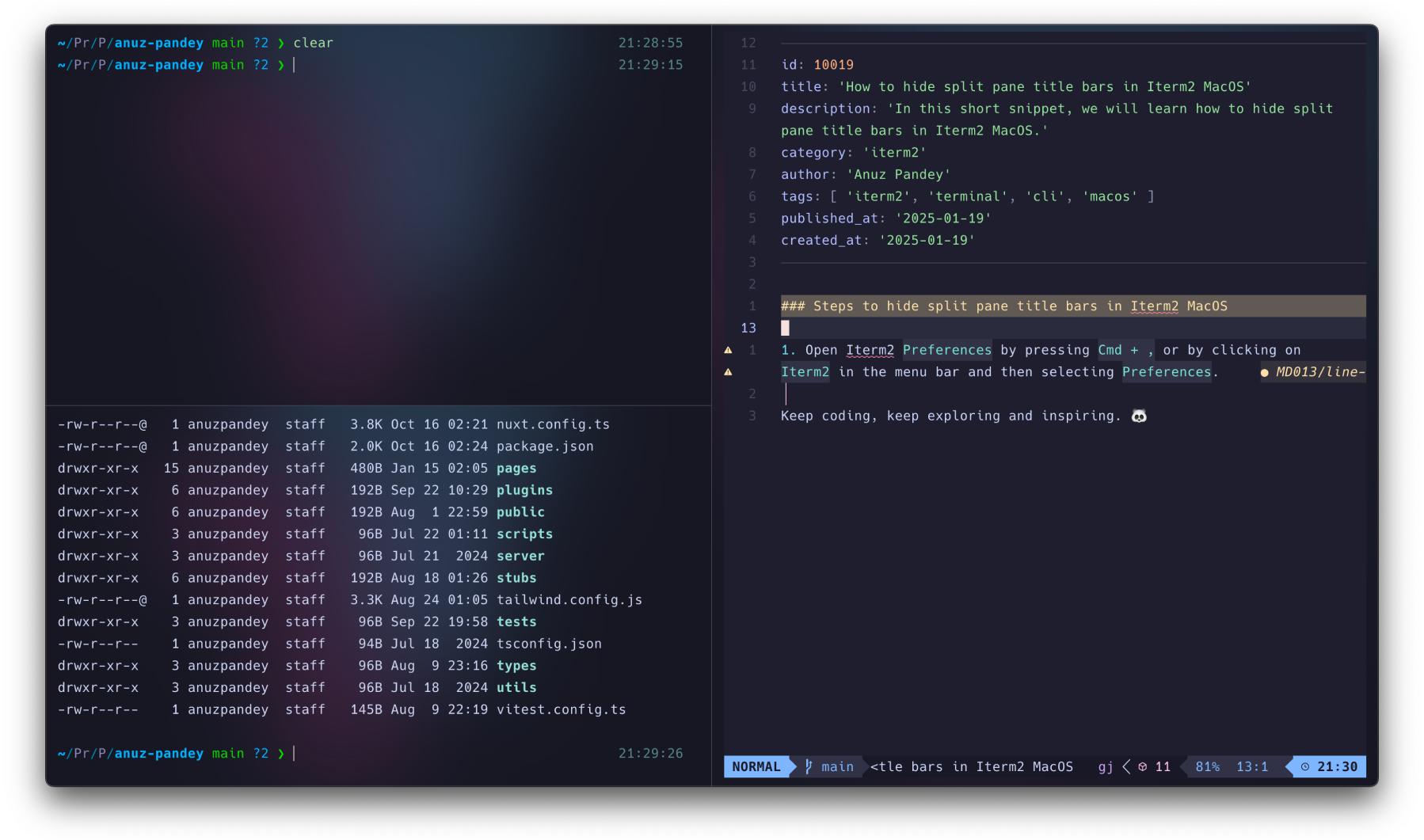Click the clock icon beside 21:30

point(1305,766)
